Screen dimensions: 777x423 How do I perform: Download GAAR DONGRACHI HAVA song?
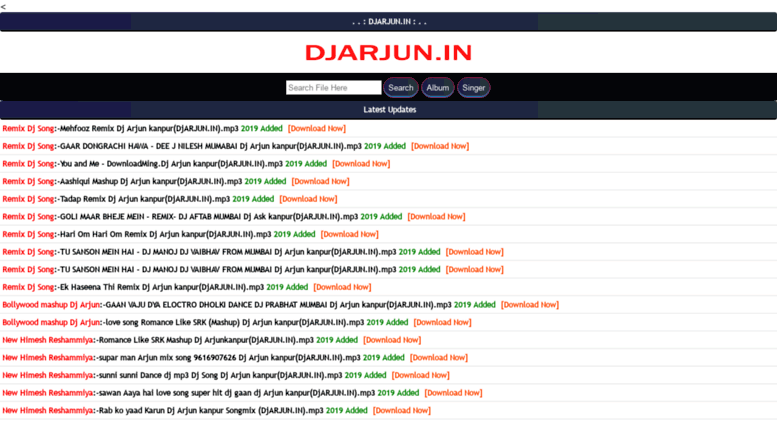click(439, 146)
